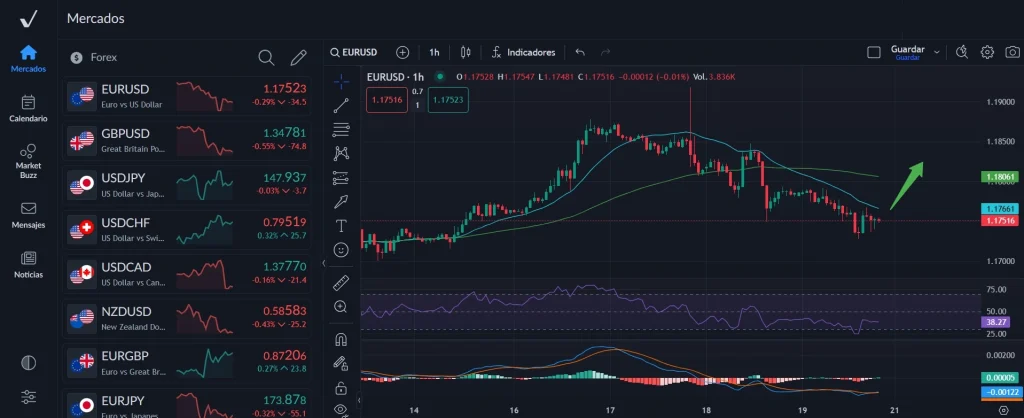Click the edit watchlist pencil icon
The width and height of the screenshot is (1024, 418).
[x=298, y=58]
